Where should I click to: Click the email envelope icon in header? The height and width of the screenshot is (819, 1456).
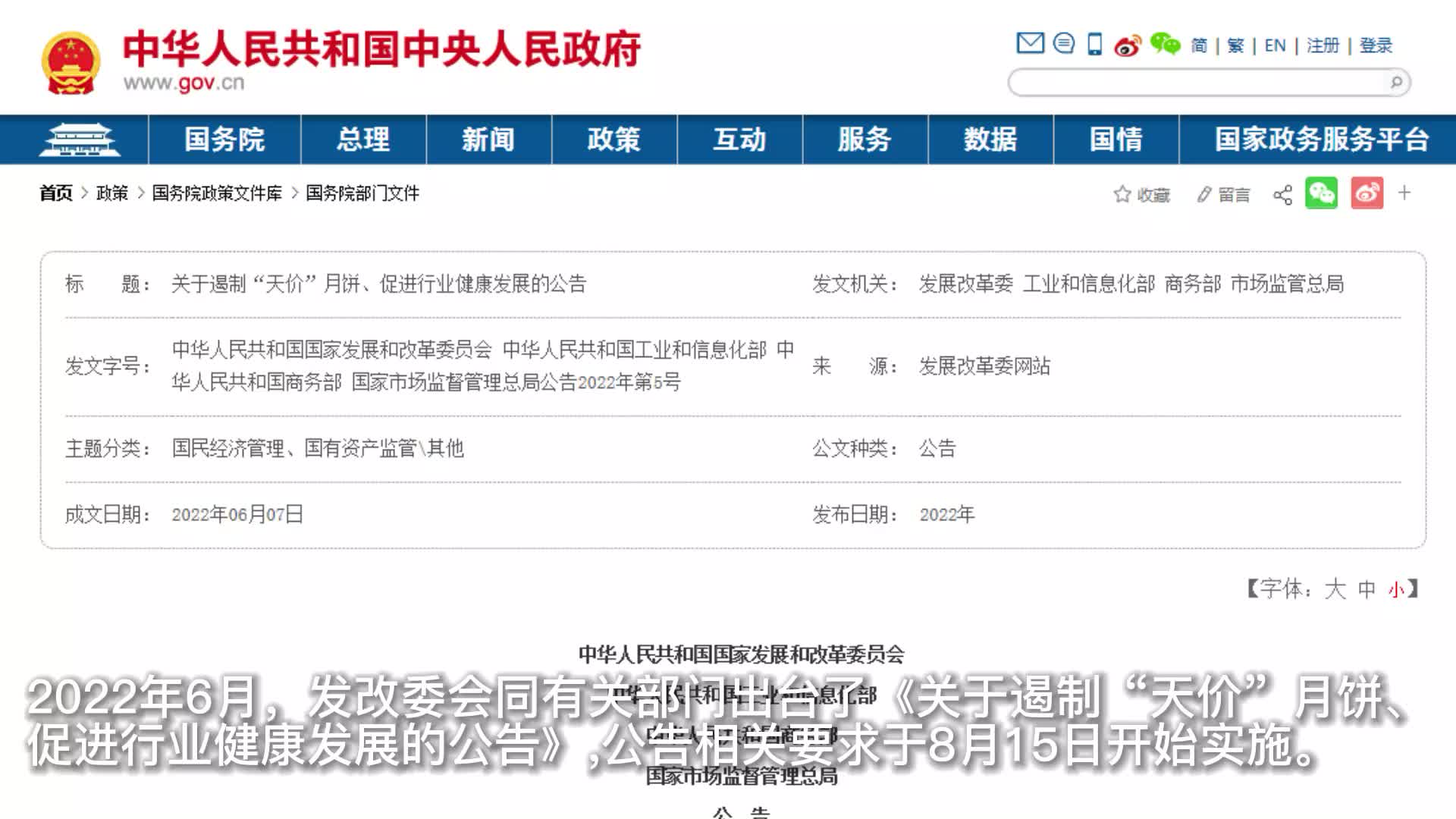point(1030,44)
